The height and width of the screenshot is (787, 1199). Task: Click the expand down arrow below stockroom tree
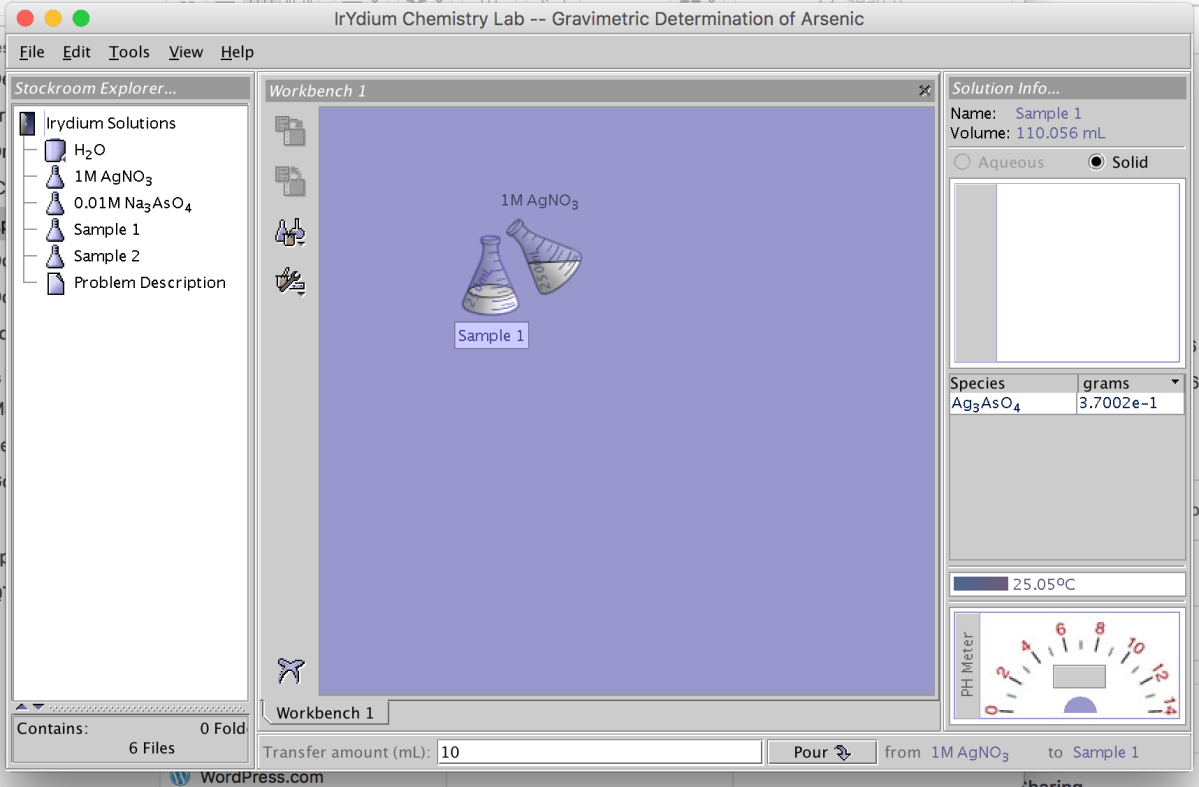tap(37, 707)
